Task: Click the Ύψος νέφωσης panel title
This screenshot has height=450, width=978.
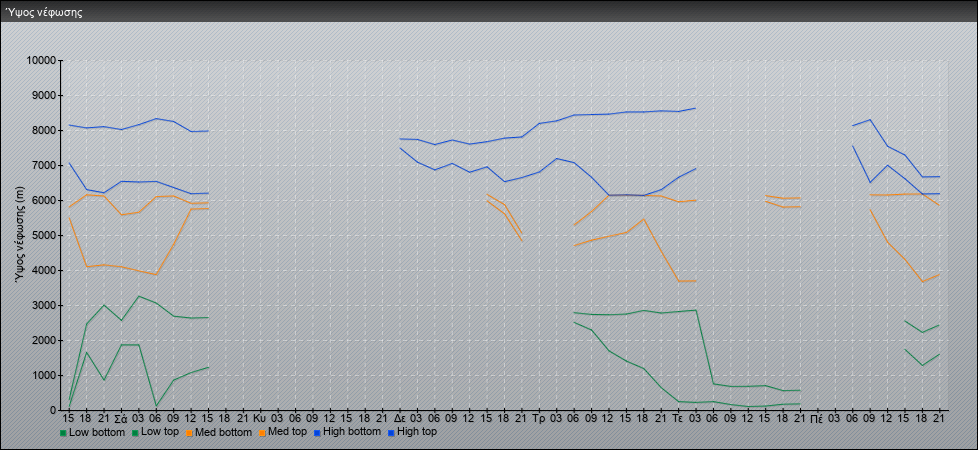Action: tap(44, 12)
